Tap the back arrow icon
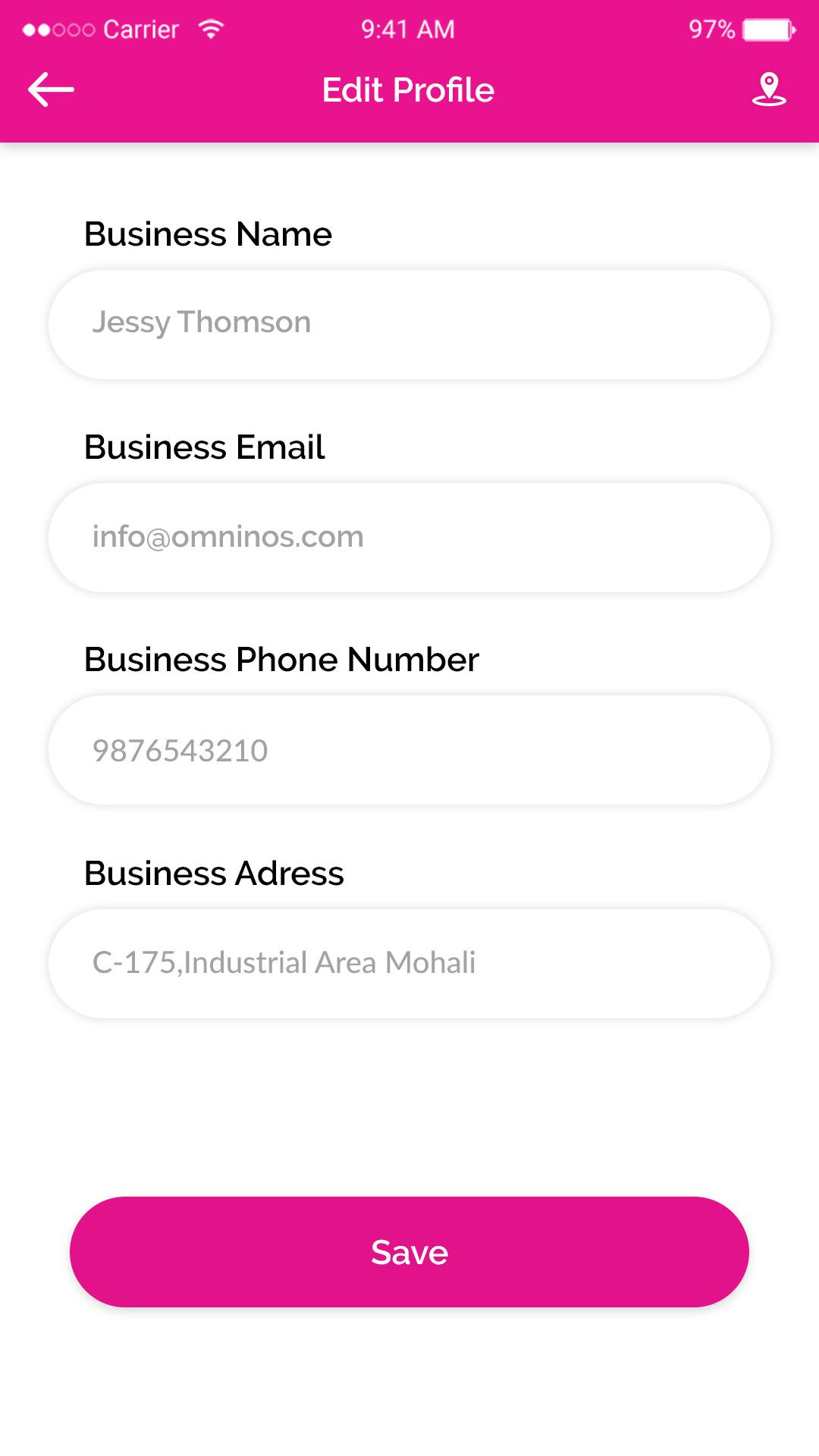The width and height of the screenshot is (819, 1456). click(51, 89)
